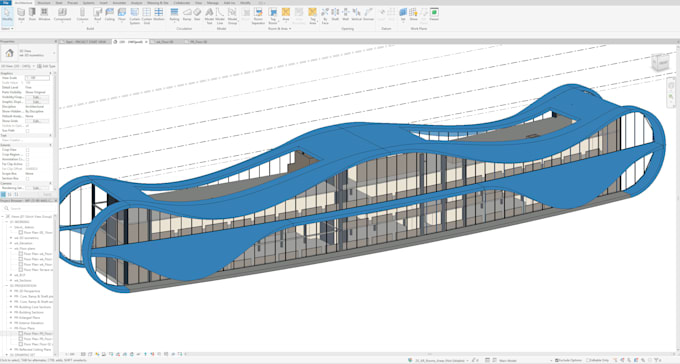Activate the Roof tool
Screen dimensions: 680x364
(98, 14)
